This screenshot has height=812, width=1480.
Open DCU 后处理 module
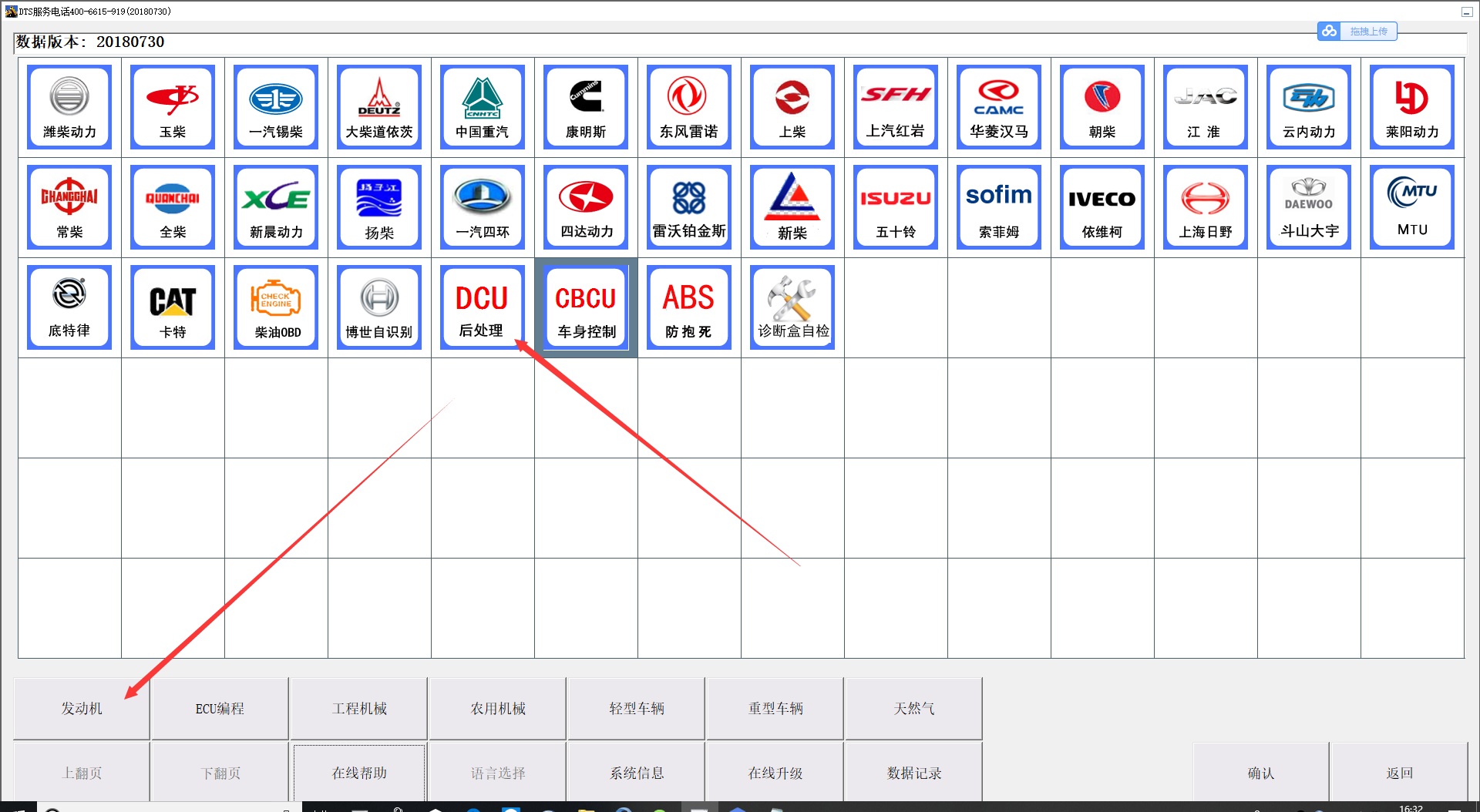[x=483, y=307]
